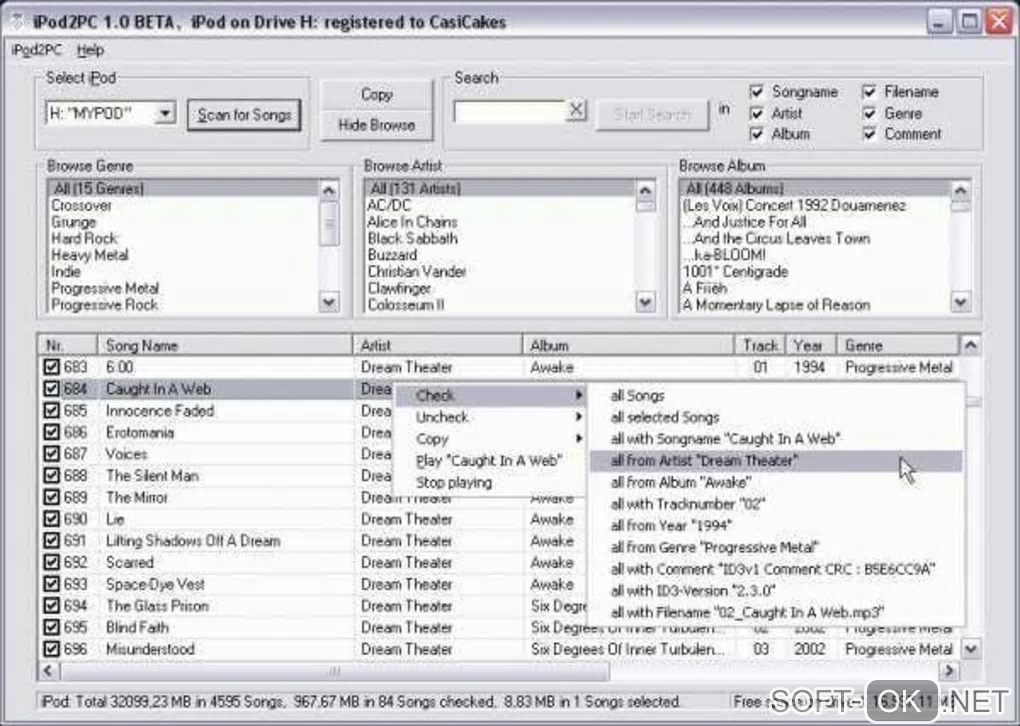Toggle the Filename search checkbox

pyautogui.click(x=869, y=92)
